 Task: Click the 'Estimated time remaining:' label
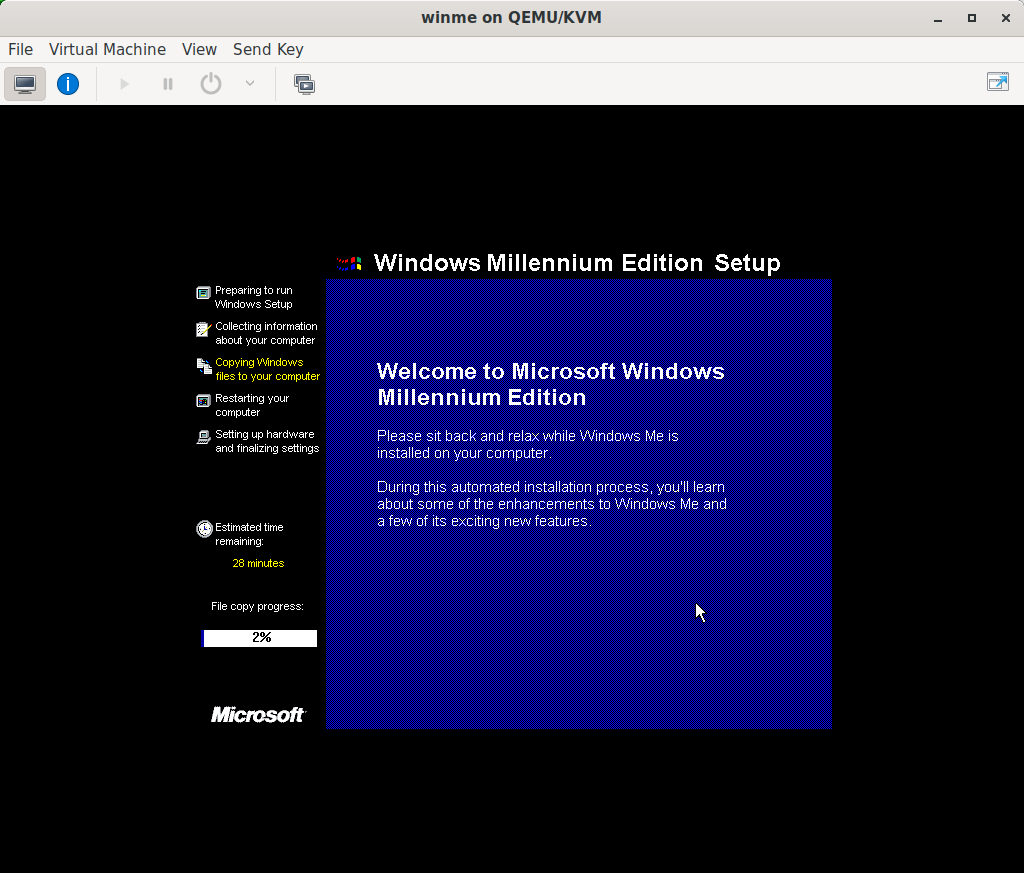click(249, 534)
